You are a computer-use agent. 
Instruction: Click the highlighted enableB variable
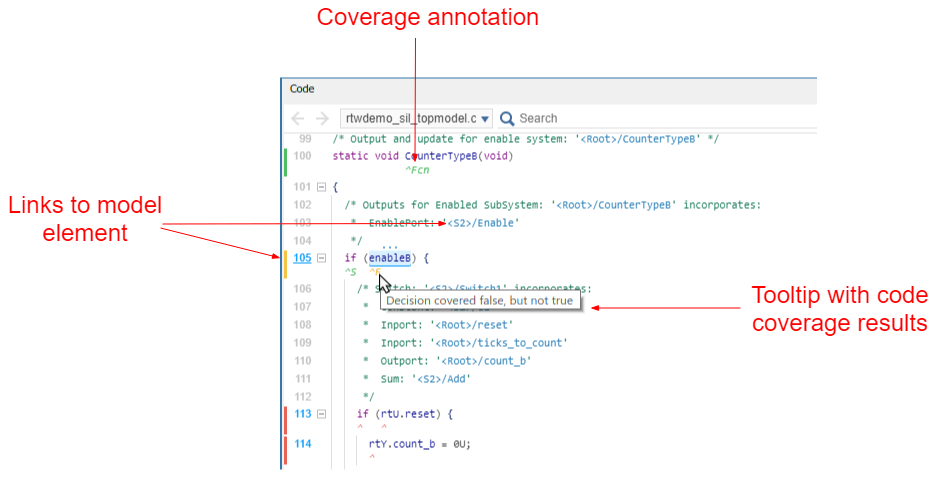[390, 258]
